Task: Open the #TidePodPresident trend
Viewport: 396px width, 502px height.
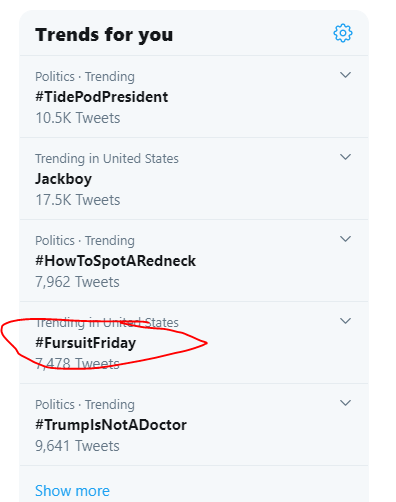Action: click(x=102, y=97)
